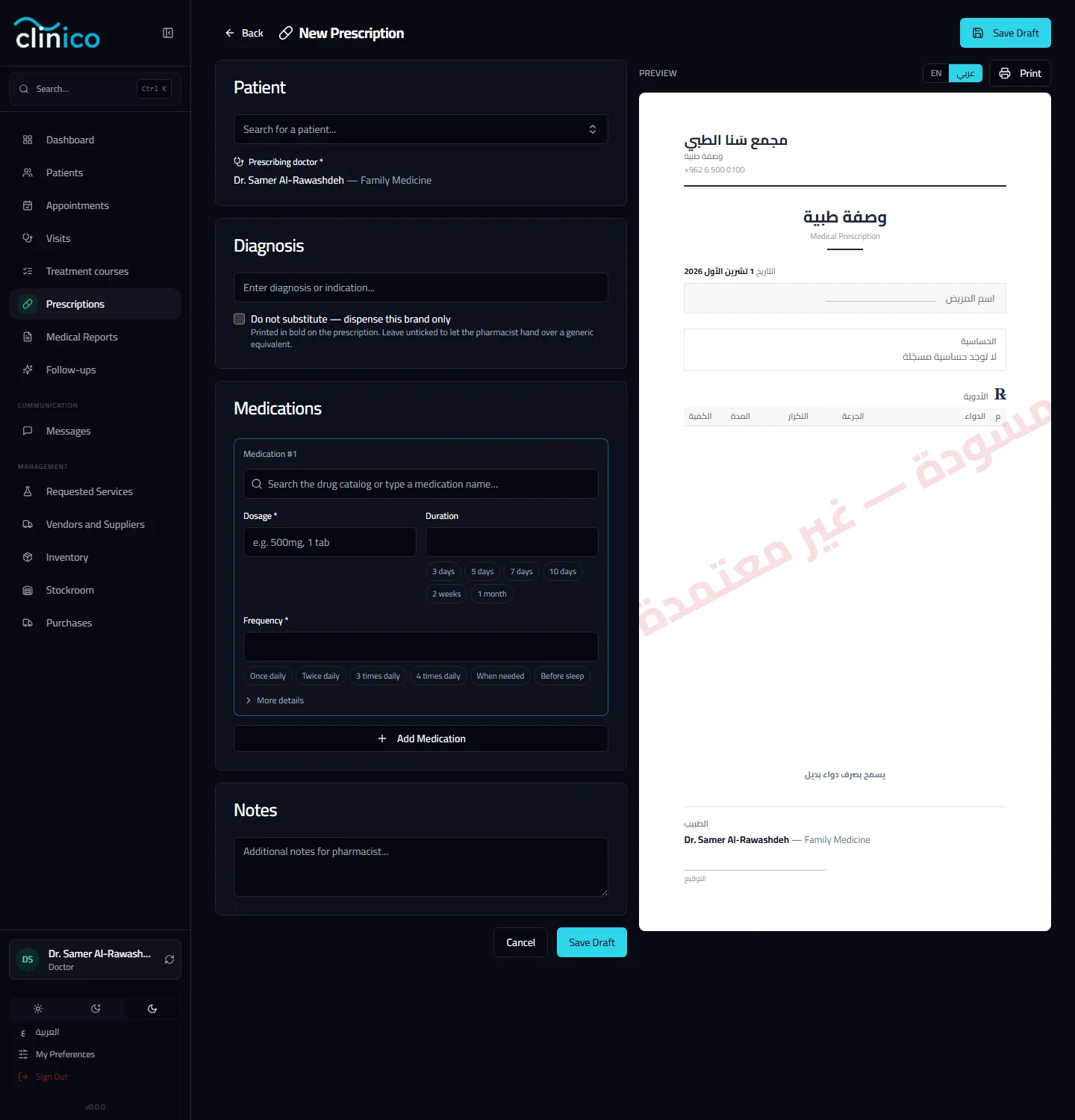Click the plus icon on Add Medication
This screenshot has width=1075, height=1120.
tap(382, 738)
